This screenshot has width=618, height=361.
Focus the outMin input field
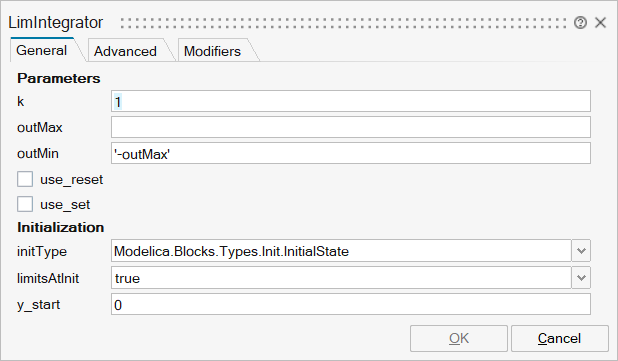click(351, 153)
